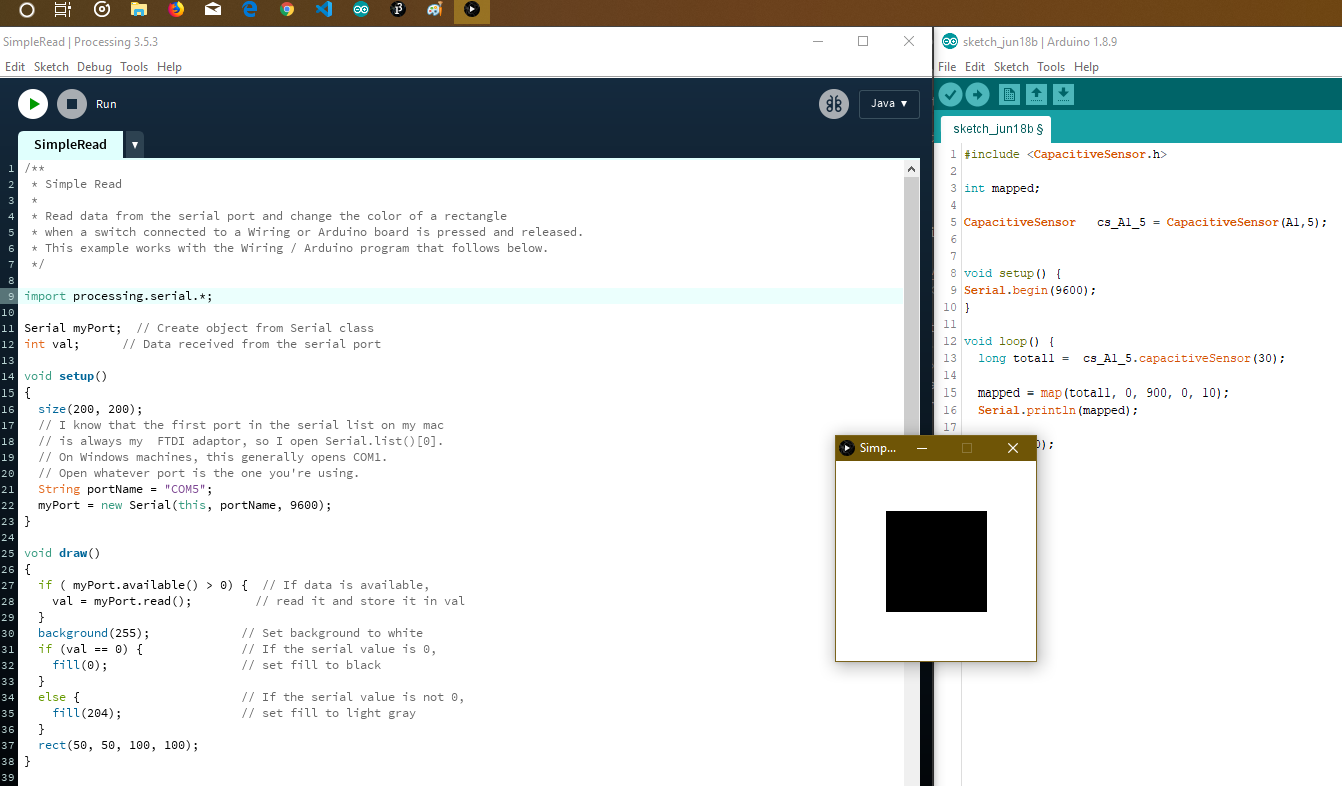The image size is (1342, 786).
Task: Minimize the small Simp... sketch window
Action: (922, 448)
